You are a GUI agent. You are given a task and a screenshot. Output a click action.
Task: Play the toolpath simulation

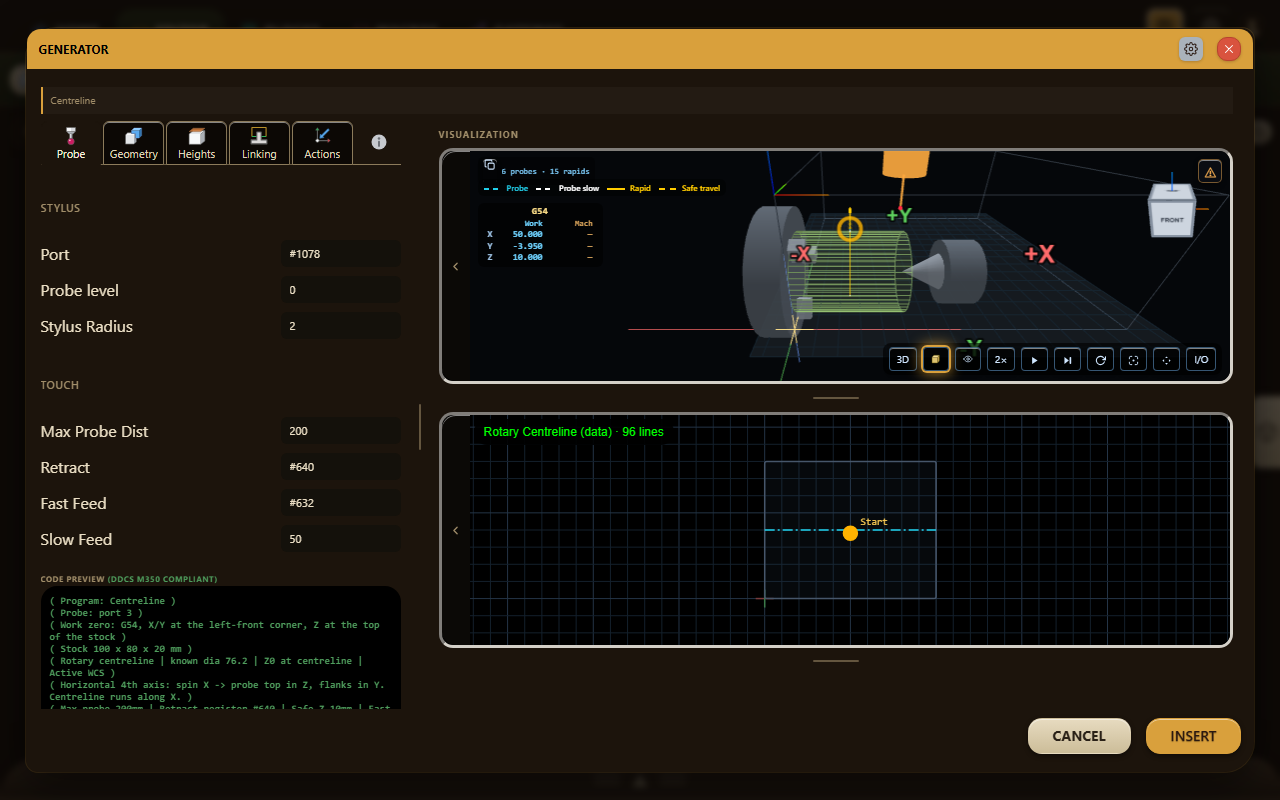coord(1034,359)
